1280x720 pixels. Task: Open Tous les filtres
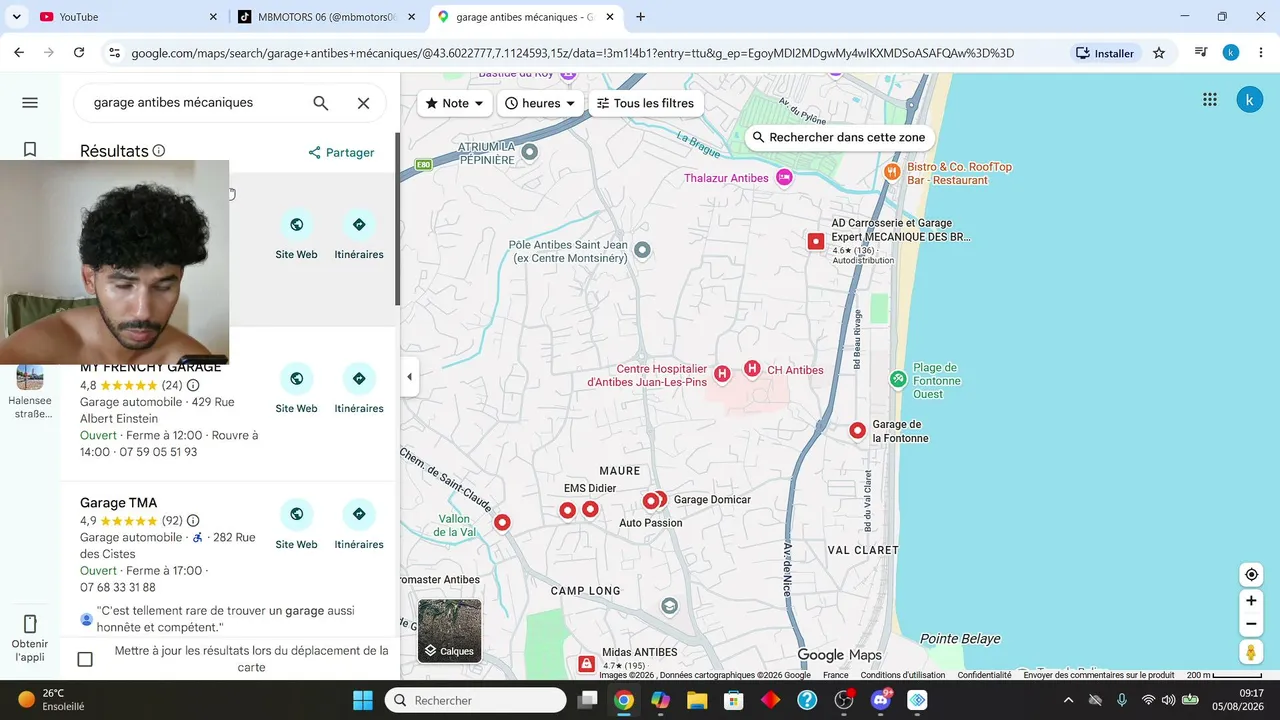646,103
